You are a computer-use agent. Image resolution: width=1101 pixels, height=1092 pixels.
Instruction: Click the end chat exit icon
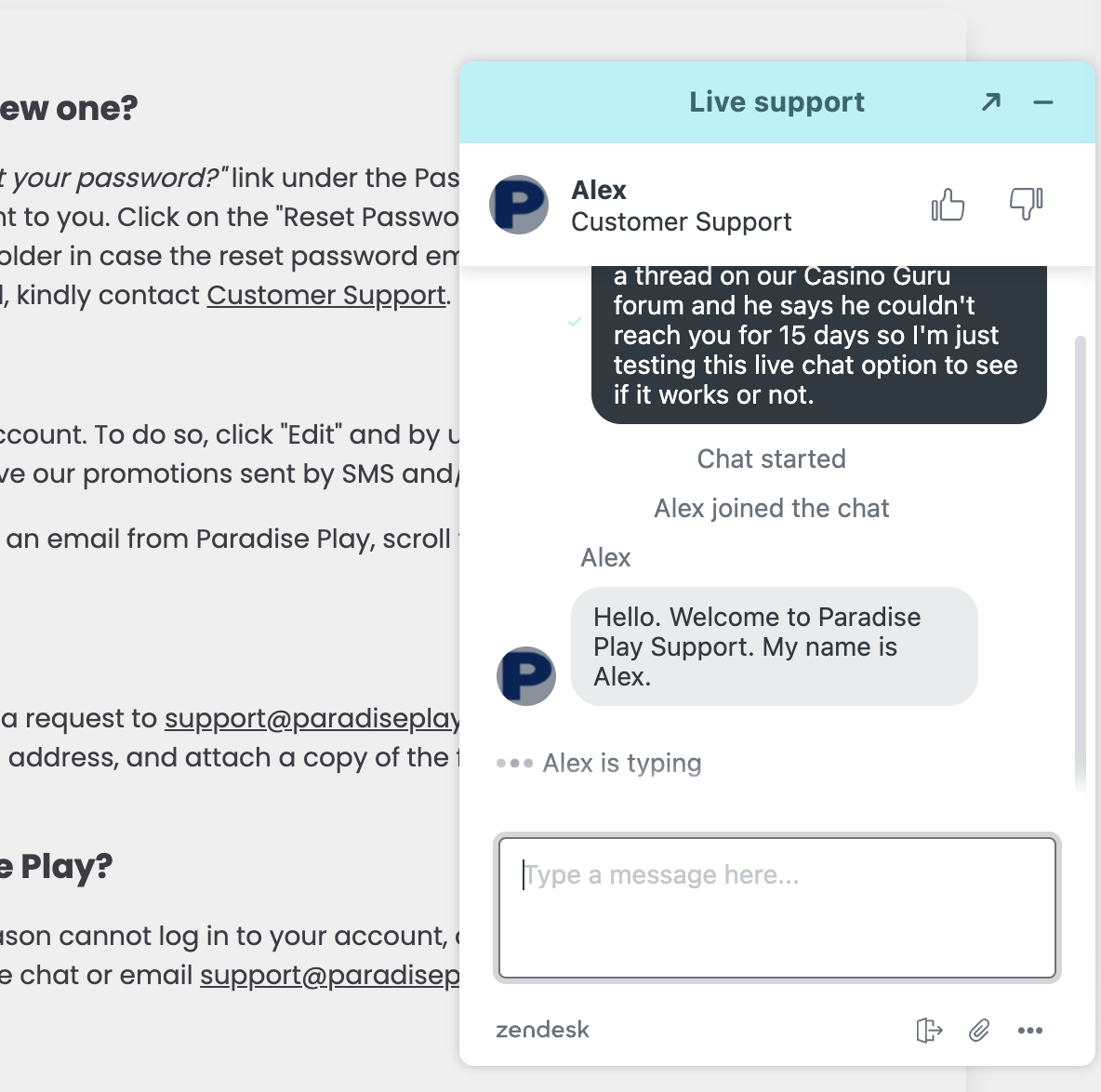coord(929,1030)
